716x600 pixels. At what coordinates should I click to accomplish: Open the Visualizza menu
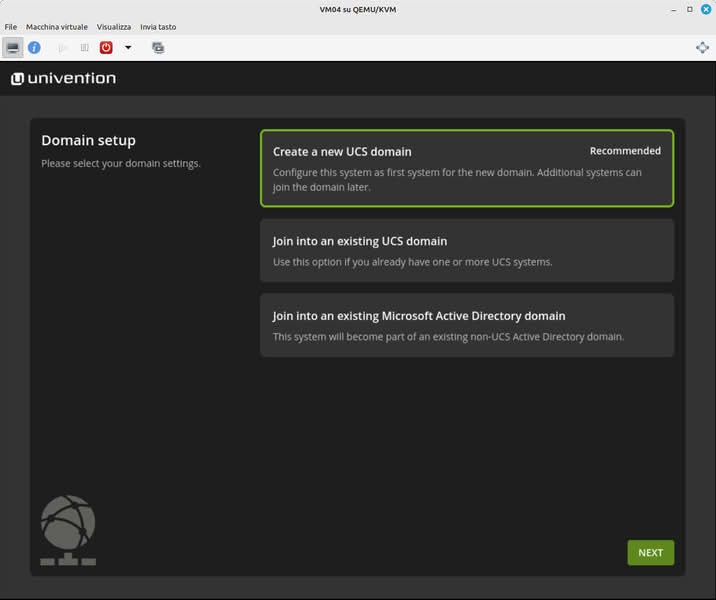(114, 27)
